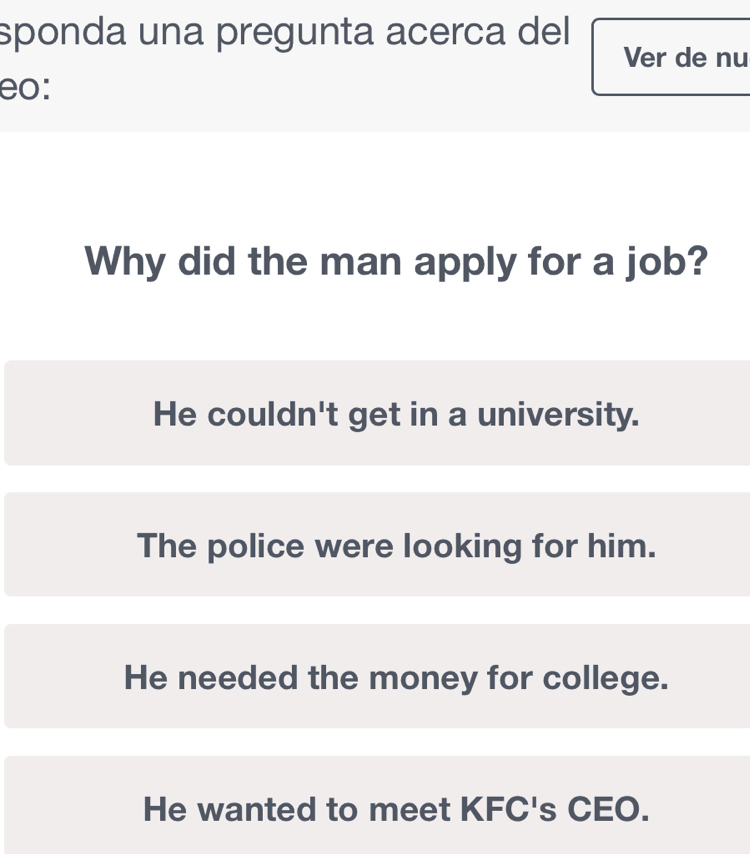The height and width of the screenshot is (854, 750).
Task: Pick 'He needed the money for college.'
Action: (396, 677)
